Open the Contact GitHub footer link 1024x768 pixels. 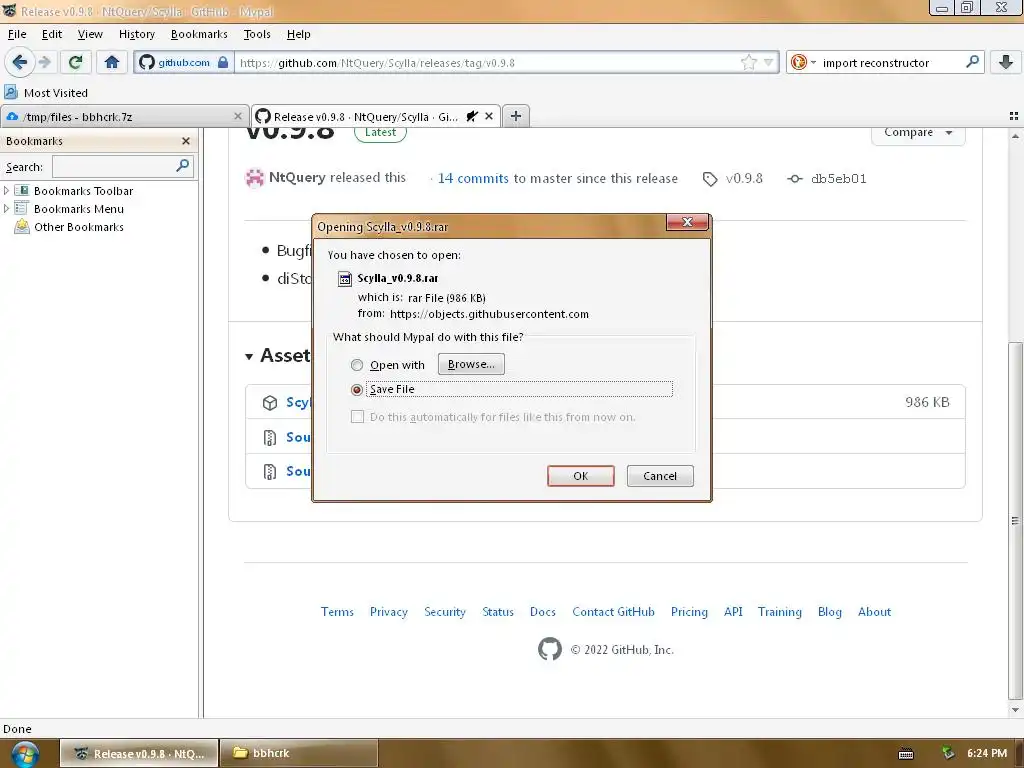(x=613, y=612)
